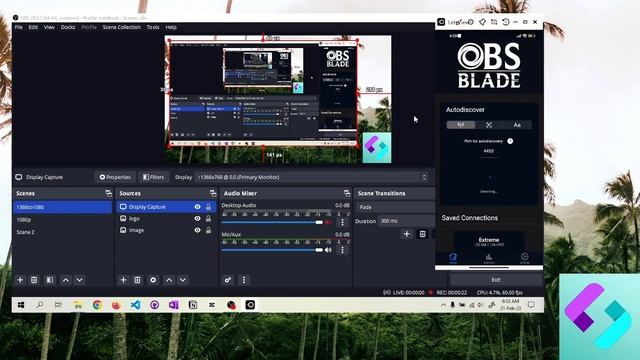The height and width of the screenshot is (360, 640).
Task: Open the Fade transition dropdown
Action: (396, 207)
